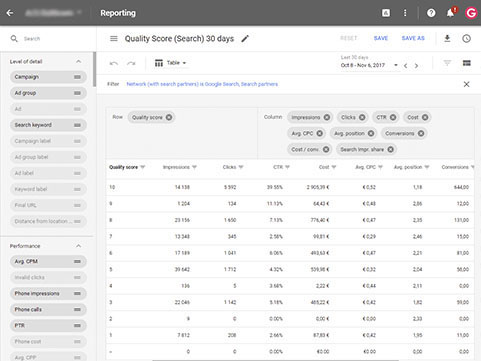Viewport: 481px width, 361px height.
Task: Download the report
Action: pyautogui.click(x=447, y=38)
